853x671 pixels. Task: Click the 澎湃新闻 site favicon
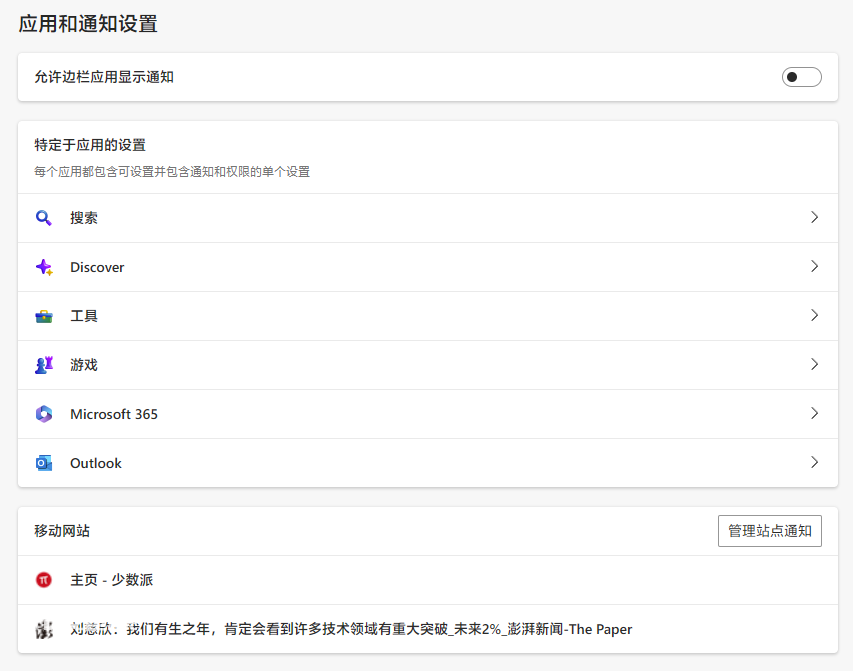click(44, 629)
